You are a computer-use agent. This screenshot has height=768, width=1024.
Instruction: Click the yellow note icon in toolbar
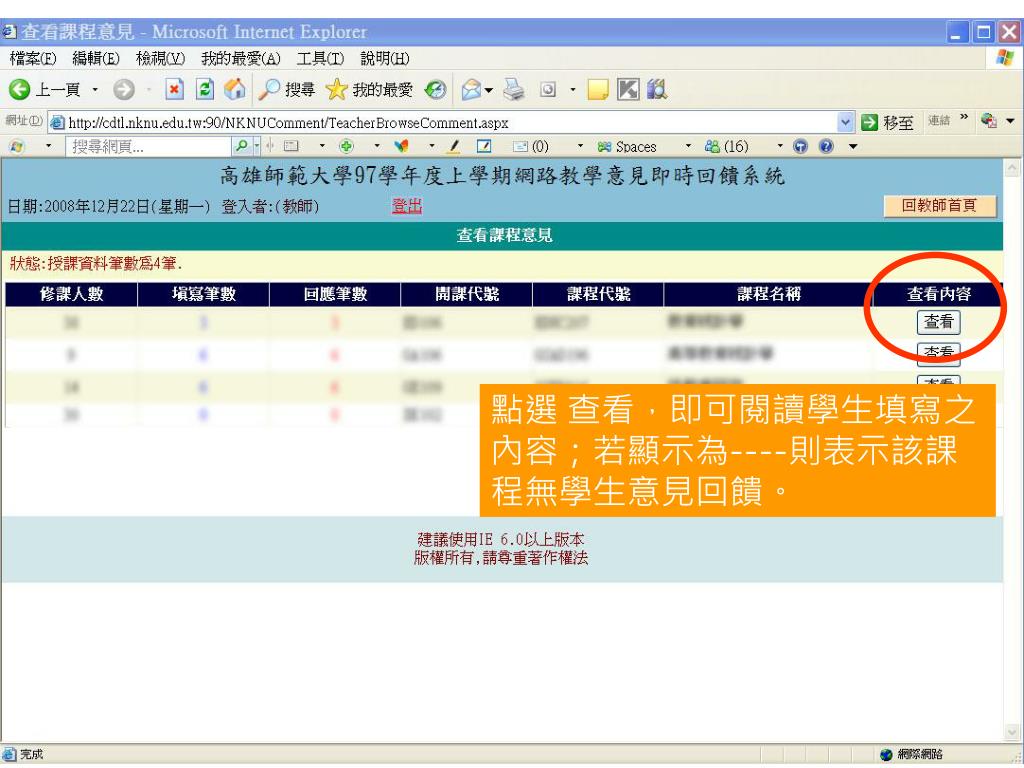point(598,89)
